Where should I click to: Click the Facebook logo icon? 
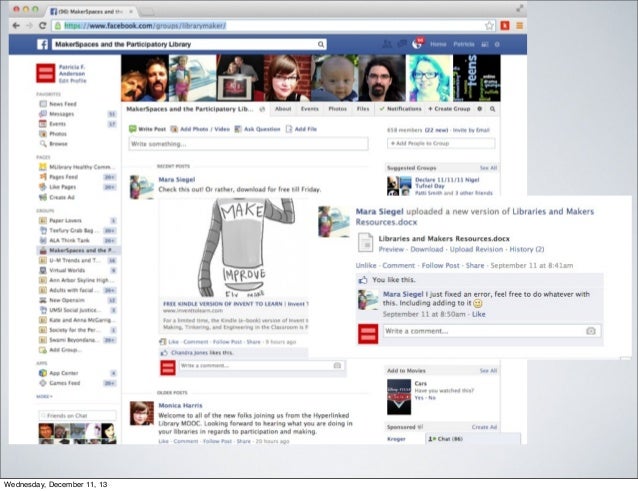click(x=42, y=44)
